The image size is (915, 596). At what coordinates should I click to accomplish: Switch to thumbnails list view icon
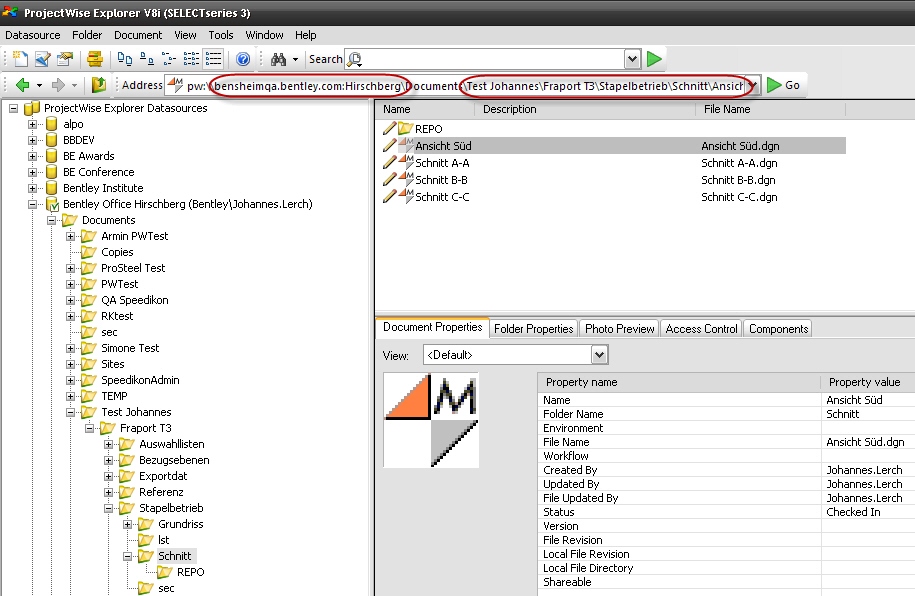point(191,59)
